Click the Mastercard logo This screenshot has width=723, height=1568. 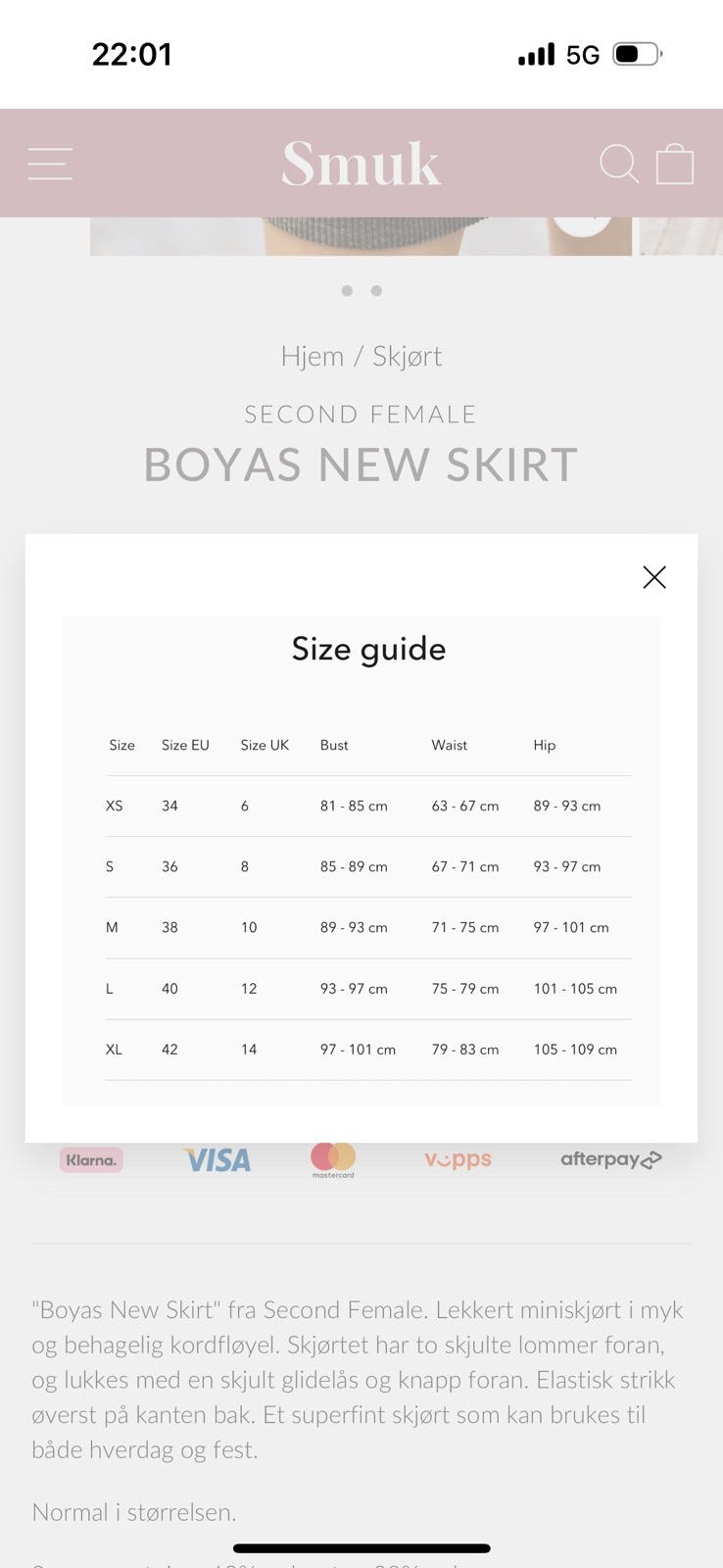click(333, 1159)
